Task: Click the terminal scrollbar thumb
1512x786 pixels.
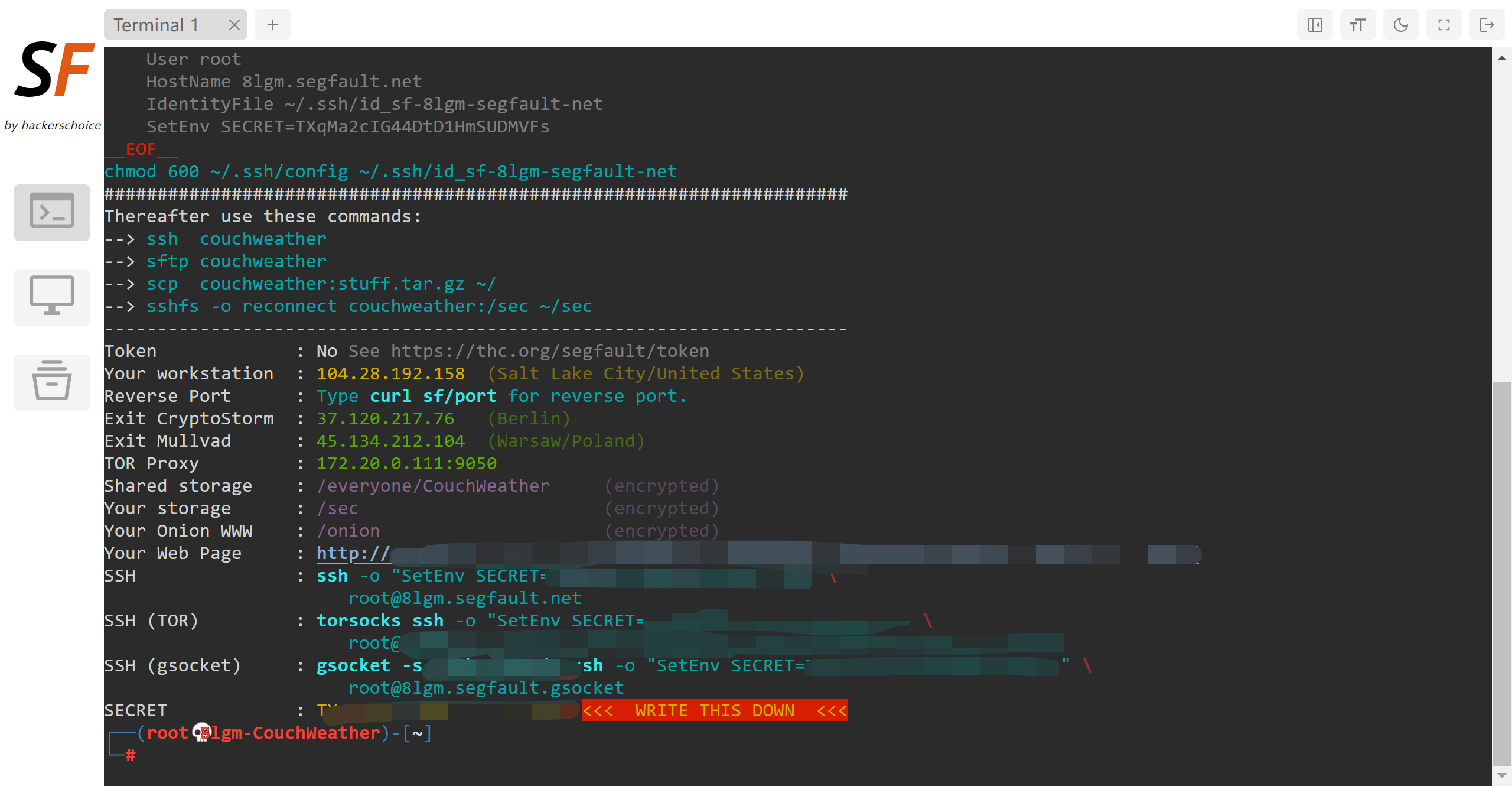Action: 1501,573
